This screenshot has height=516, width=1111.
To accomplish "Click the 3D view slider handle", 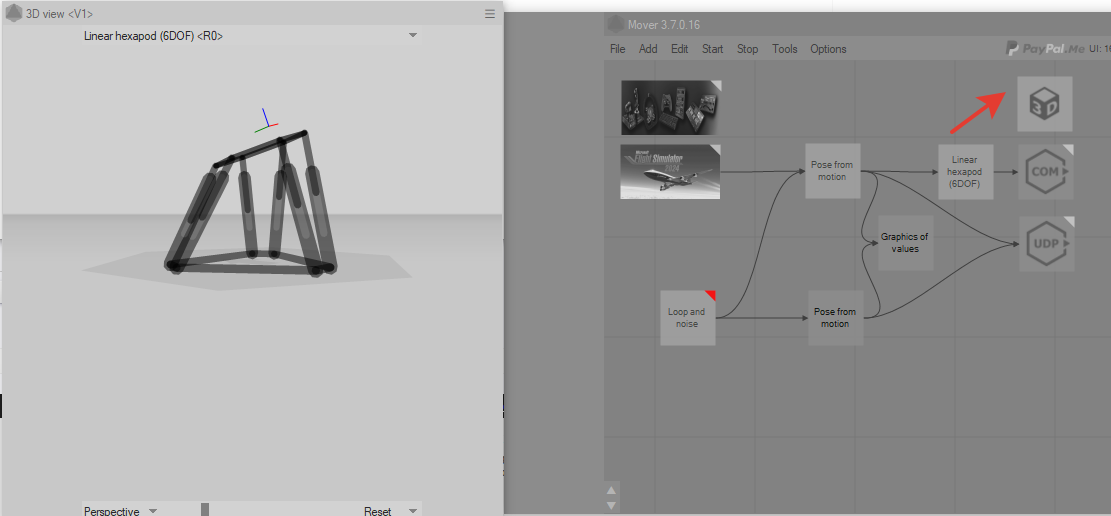I will (205, 510).
